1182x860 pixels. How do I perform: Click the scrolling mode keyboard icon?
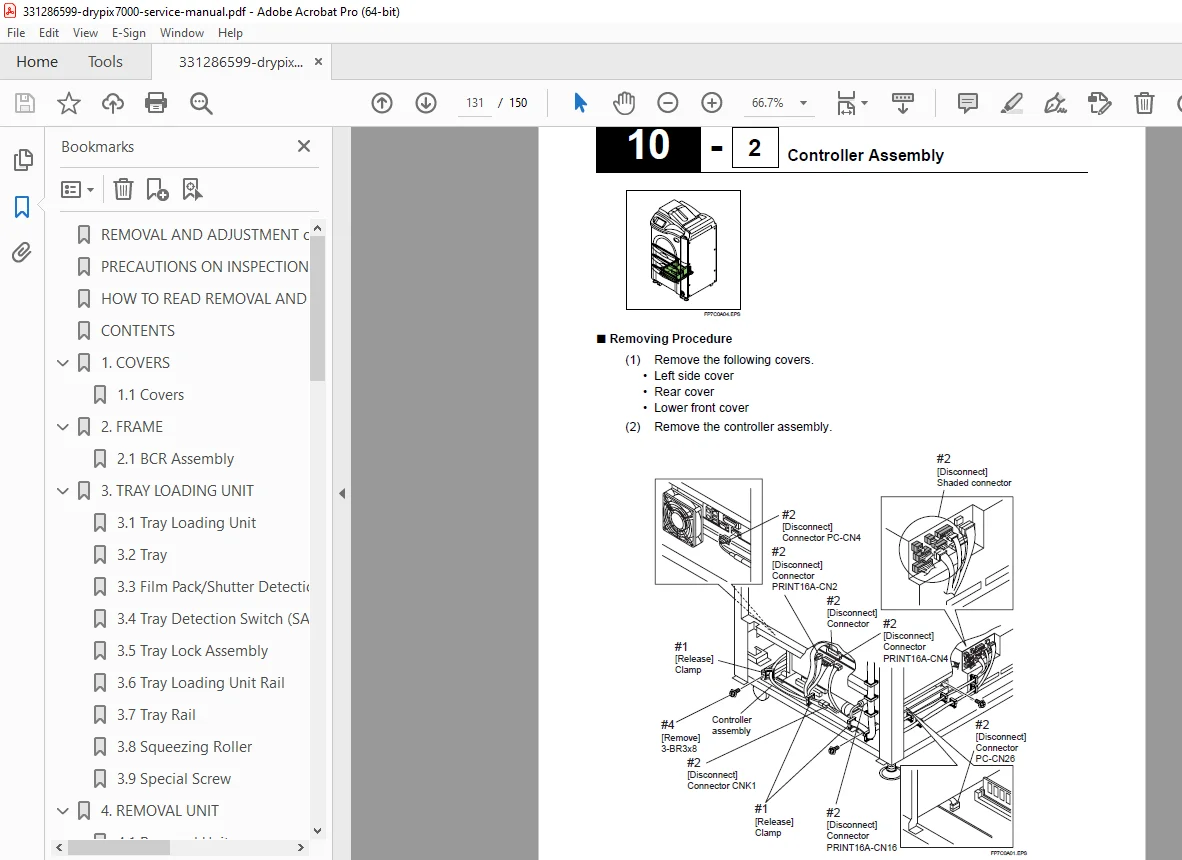(x=902, y=103)
